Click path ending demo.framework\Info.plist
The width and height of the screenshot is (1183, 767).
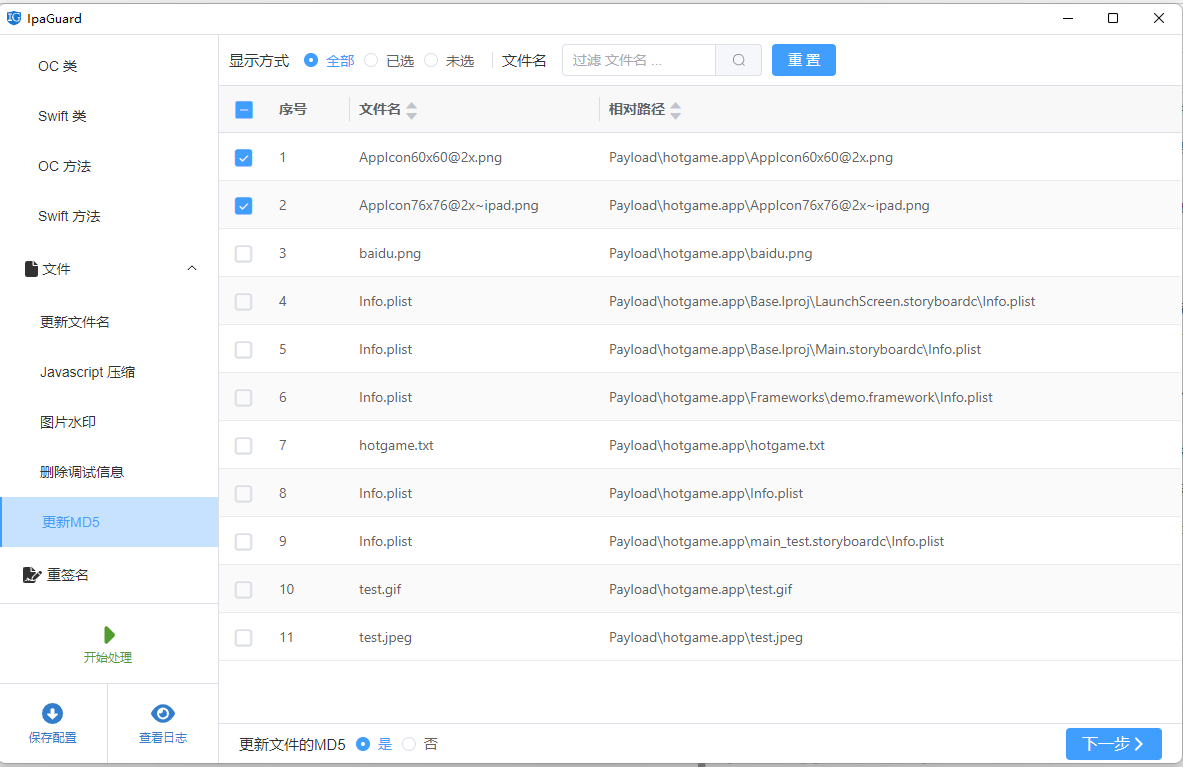801,397
